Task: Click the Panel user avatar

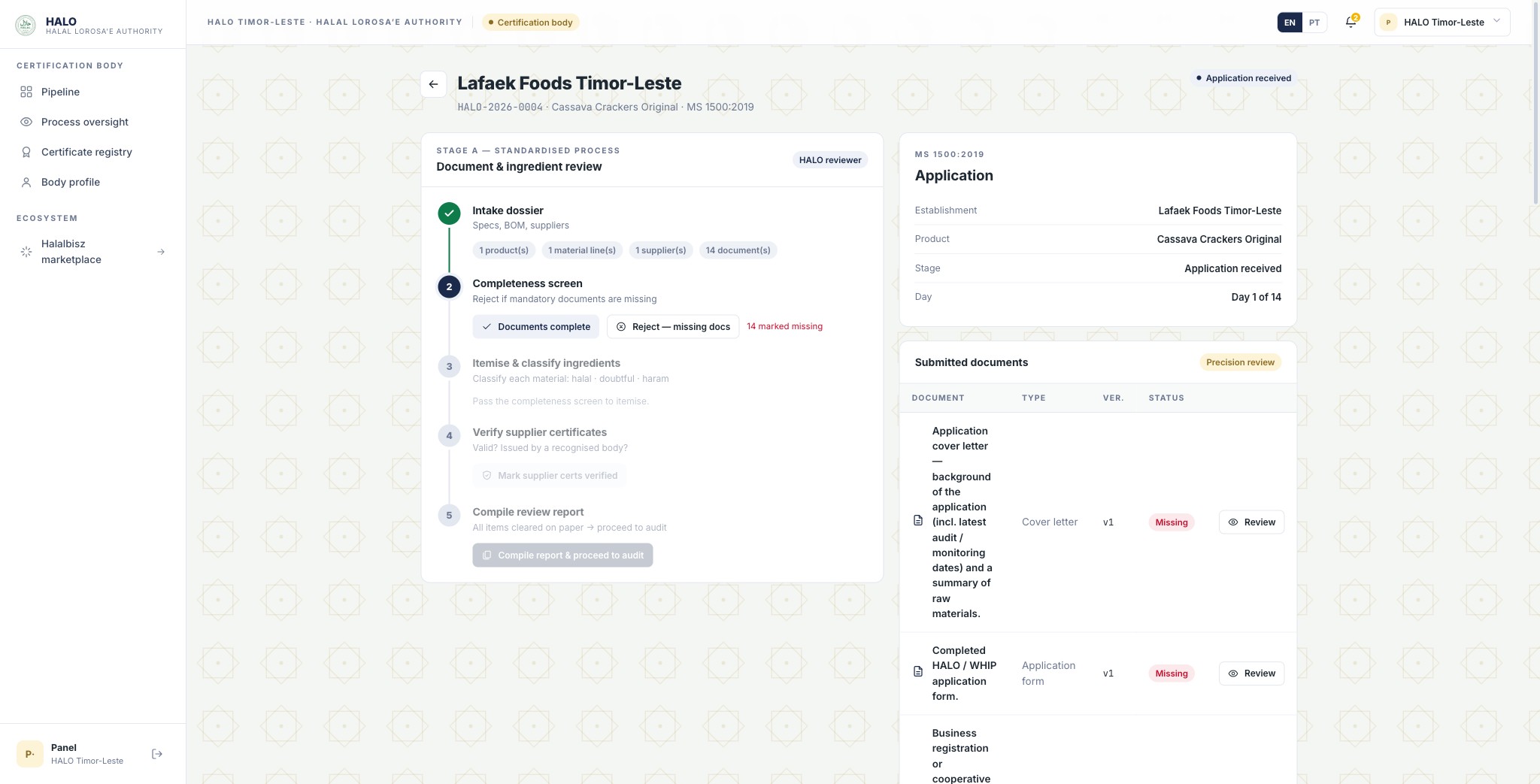Action: (x=30, y=754)
